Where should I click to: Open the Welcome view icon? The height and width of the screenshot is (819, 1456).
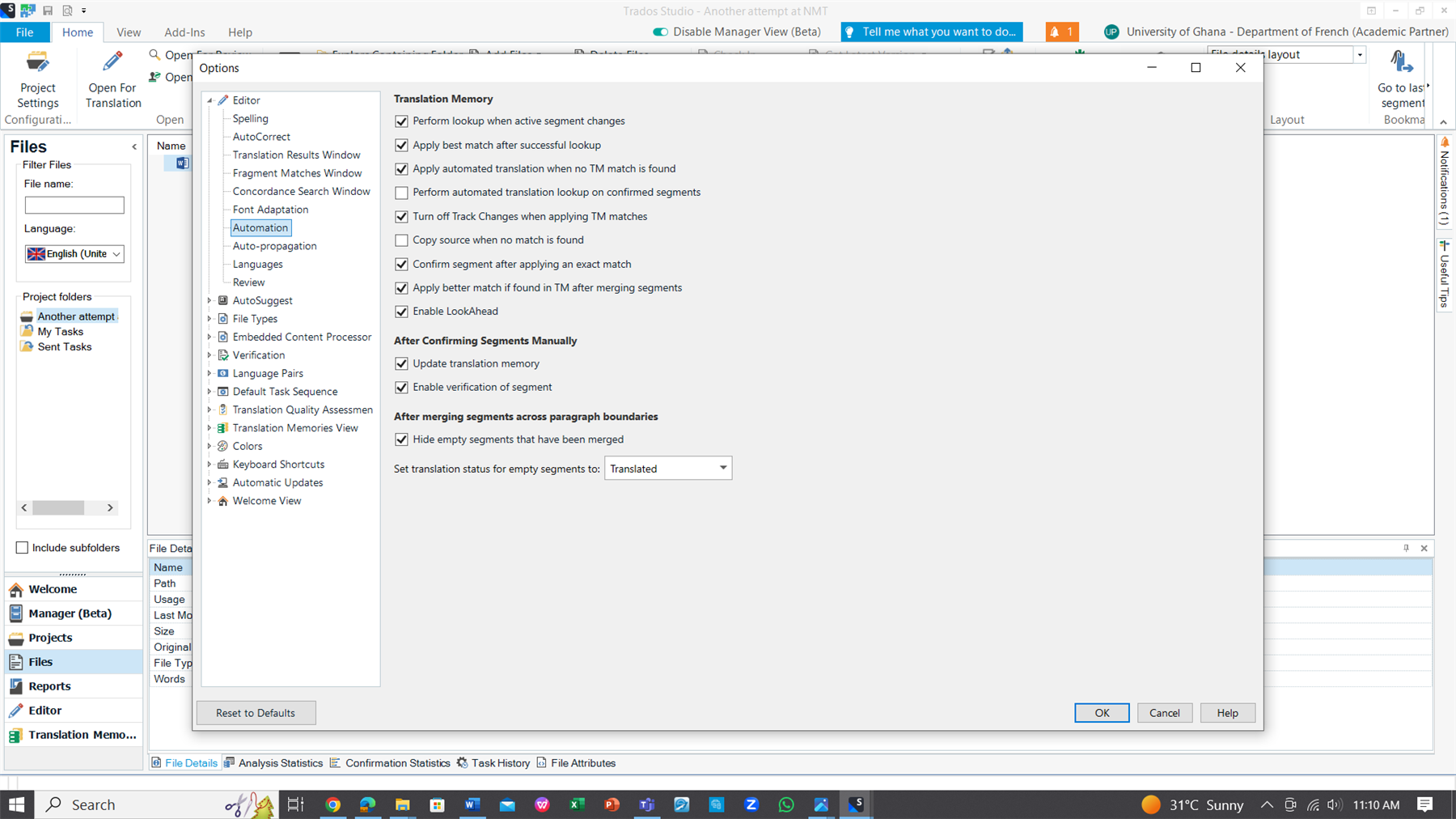coord(16,589)
